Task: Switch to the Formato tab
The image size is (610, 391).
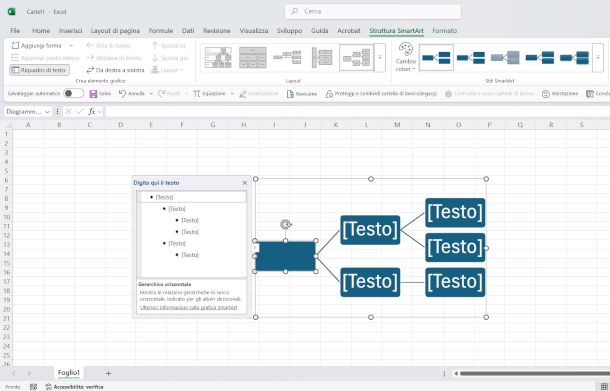Action: click(444, 31)
